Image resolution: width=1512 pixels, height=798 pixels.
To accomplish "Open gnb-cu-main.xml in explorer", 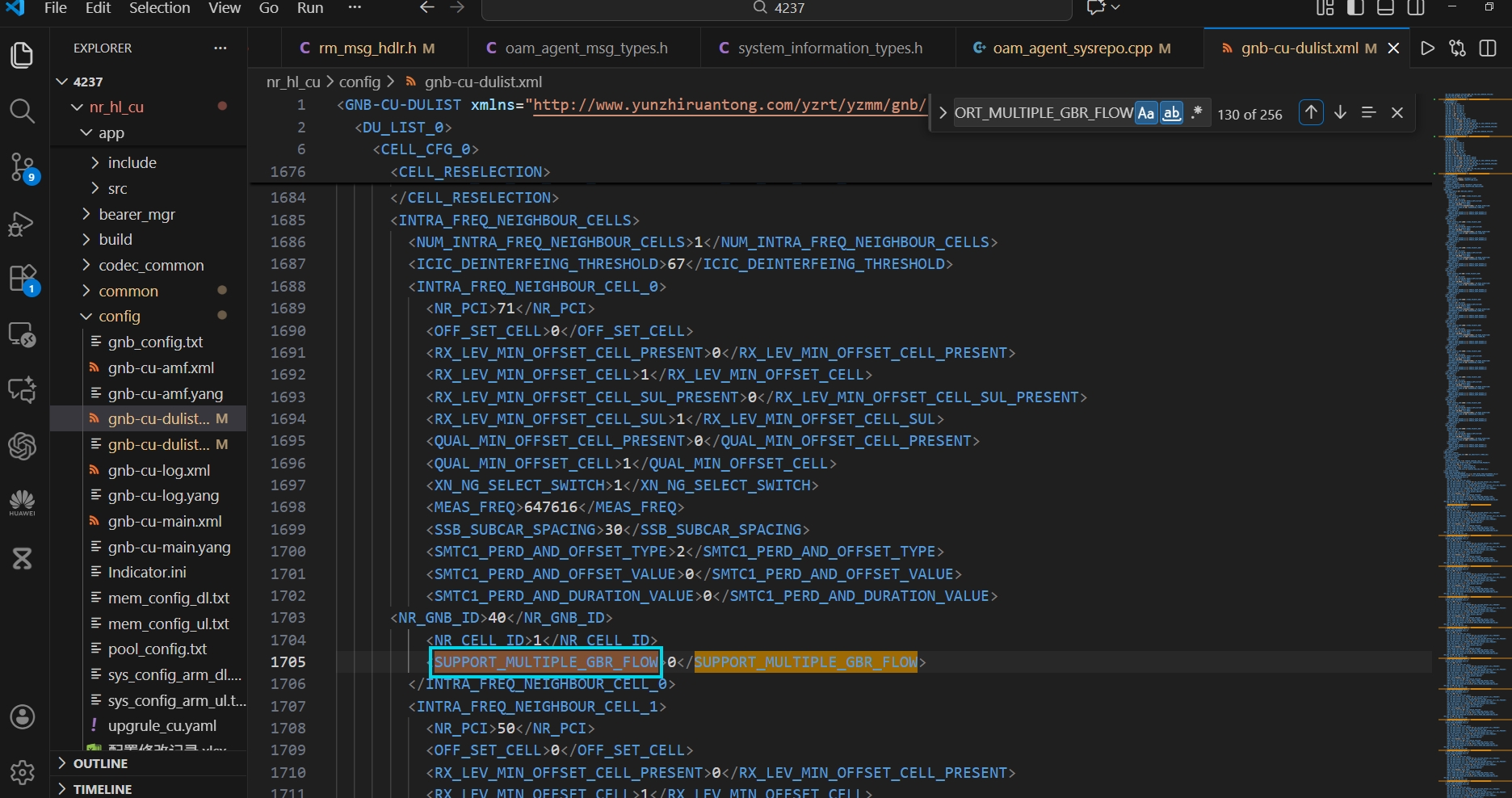I will (x=164, y=521).
